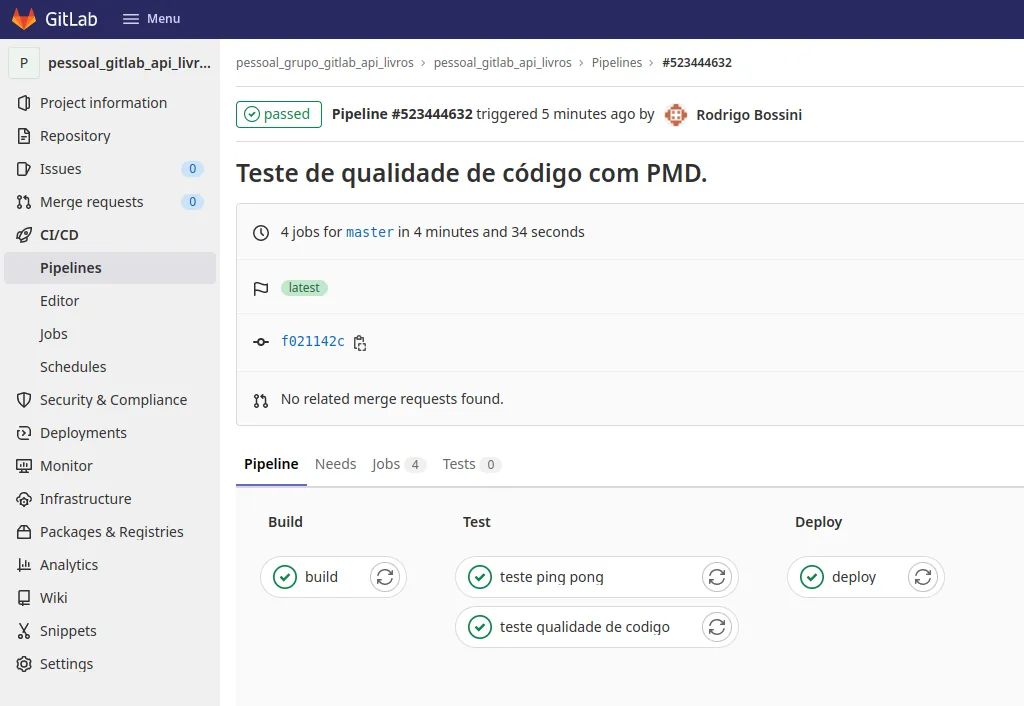Screen dimensions: 1024x706
Task: Click the Project information icon
Action: (24, 103)
